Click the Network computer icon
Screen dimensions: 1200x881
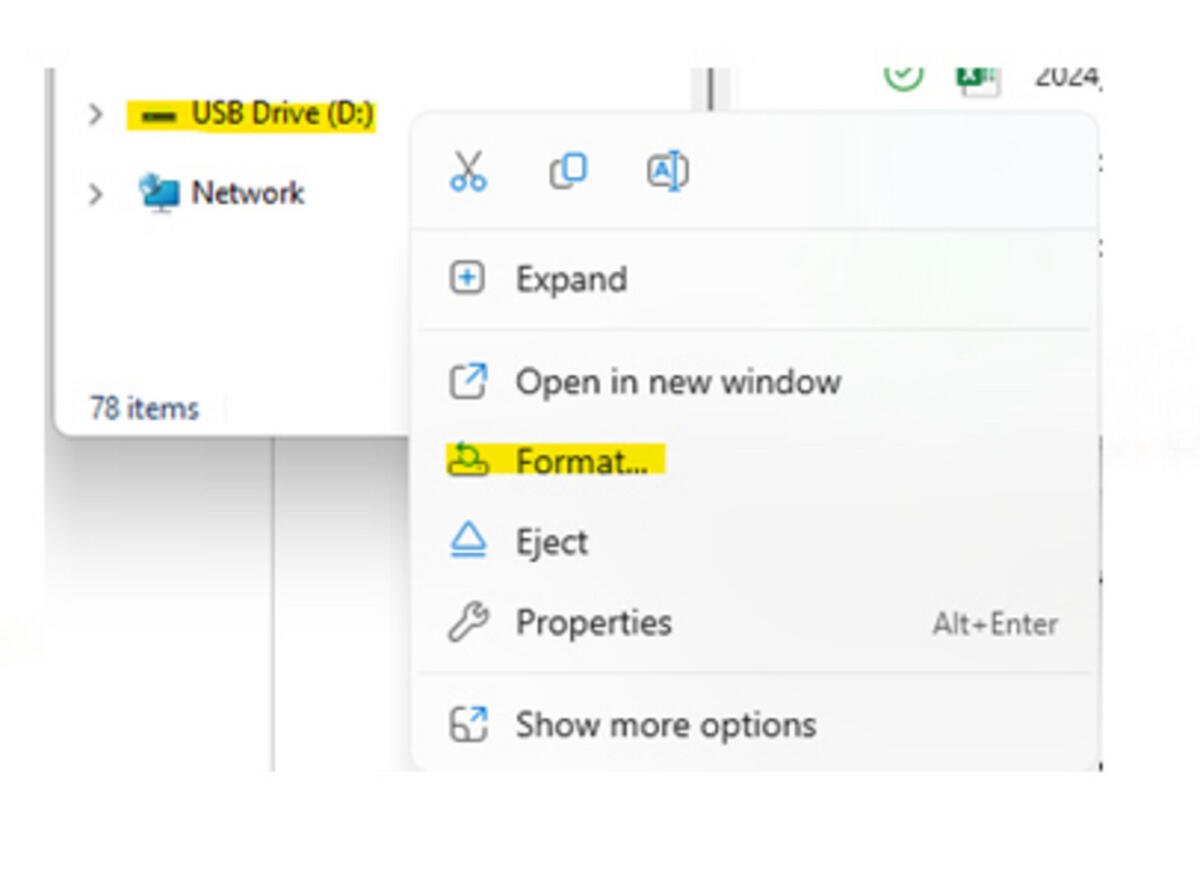[159, 193]
